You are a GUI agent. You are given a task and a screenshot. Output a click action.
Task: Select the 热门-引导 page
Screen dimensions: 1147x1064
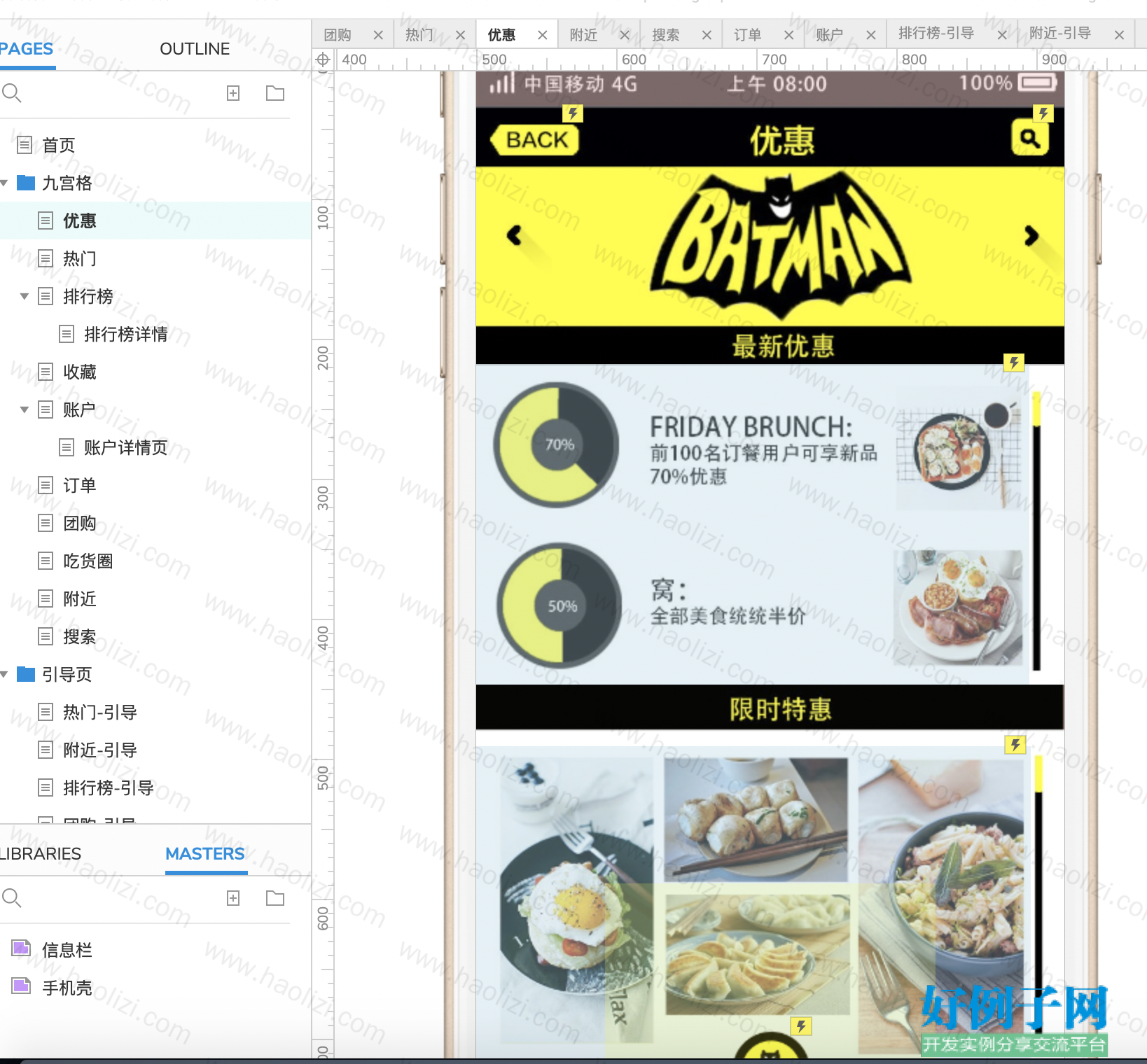tap(100, 713)
